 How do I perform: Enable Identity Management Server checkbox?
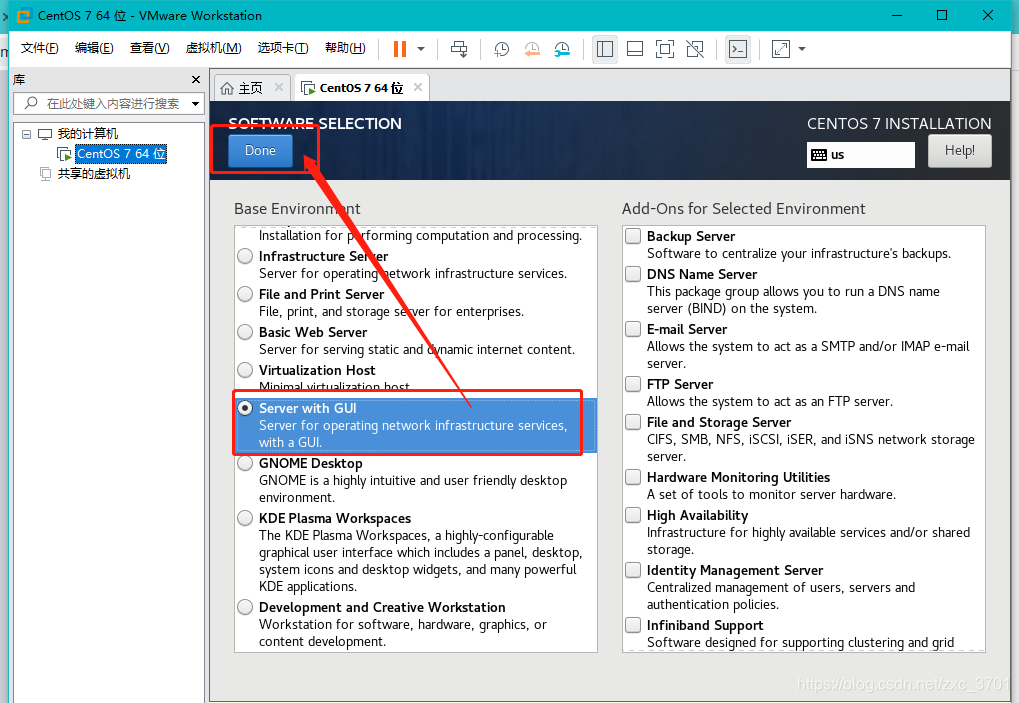[x=633, y=570]
